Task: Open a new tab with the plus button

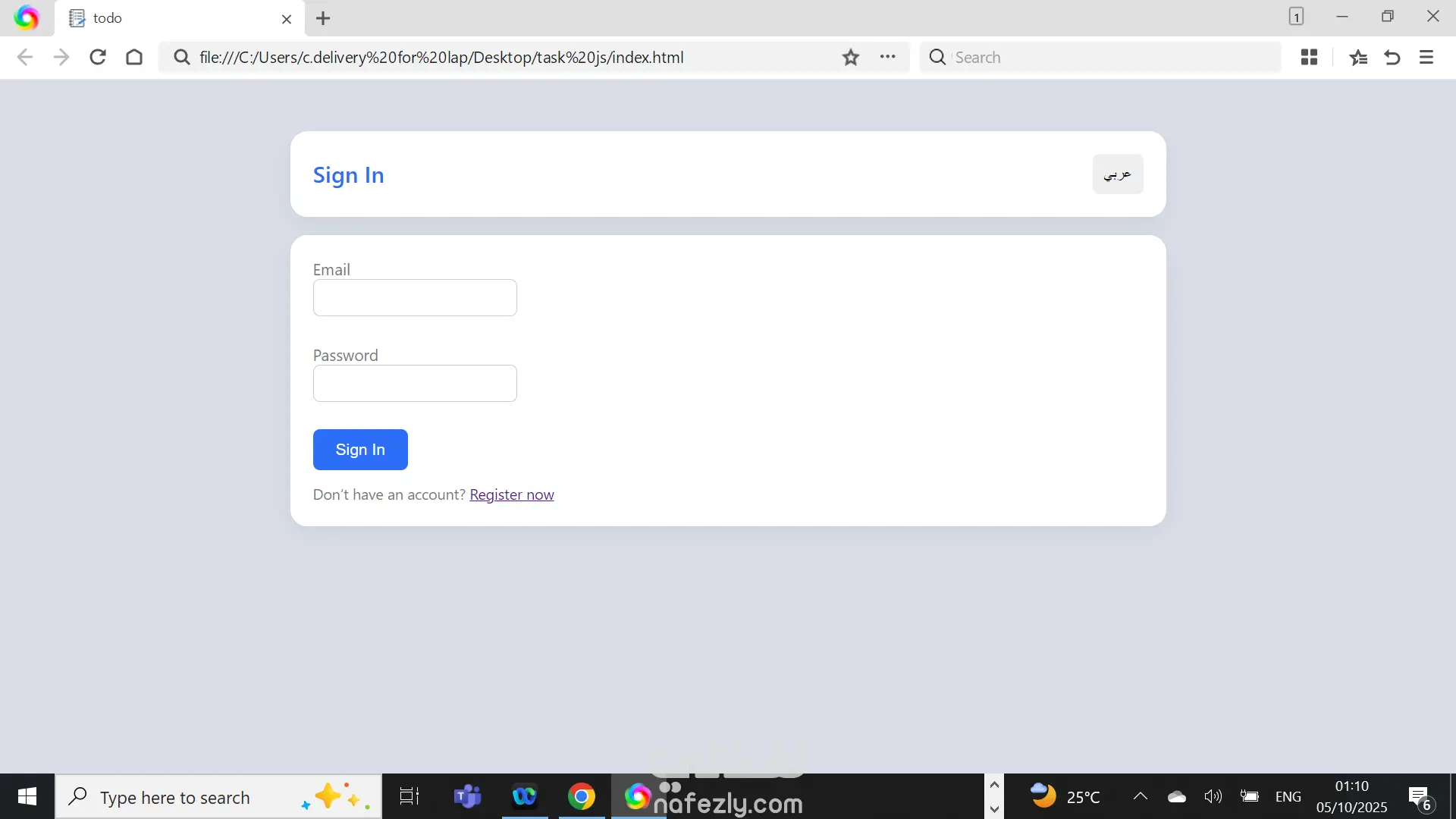Action: coord(323,18)
